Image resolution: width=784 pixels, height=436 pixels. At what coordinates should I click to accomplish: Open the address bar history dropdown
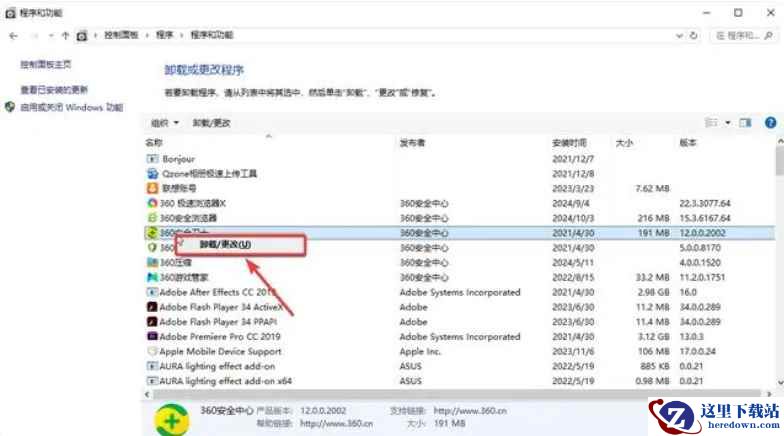pyautogui.click(x=679, y=36)
